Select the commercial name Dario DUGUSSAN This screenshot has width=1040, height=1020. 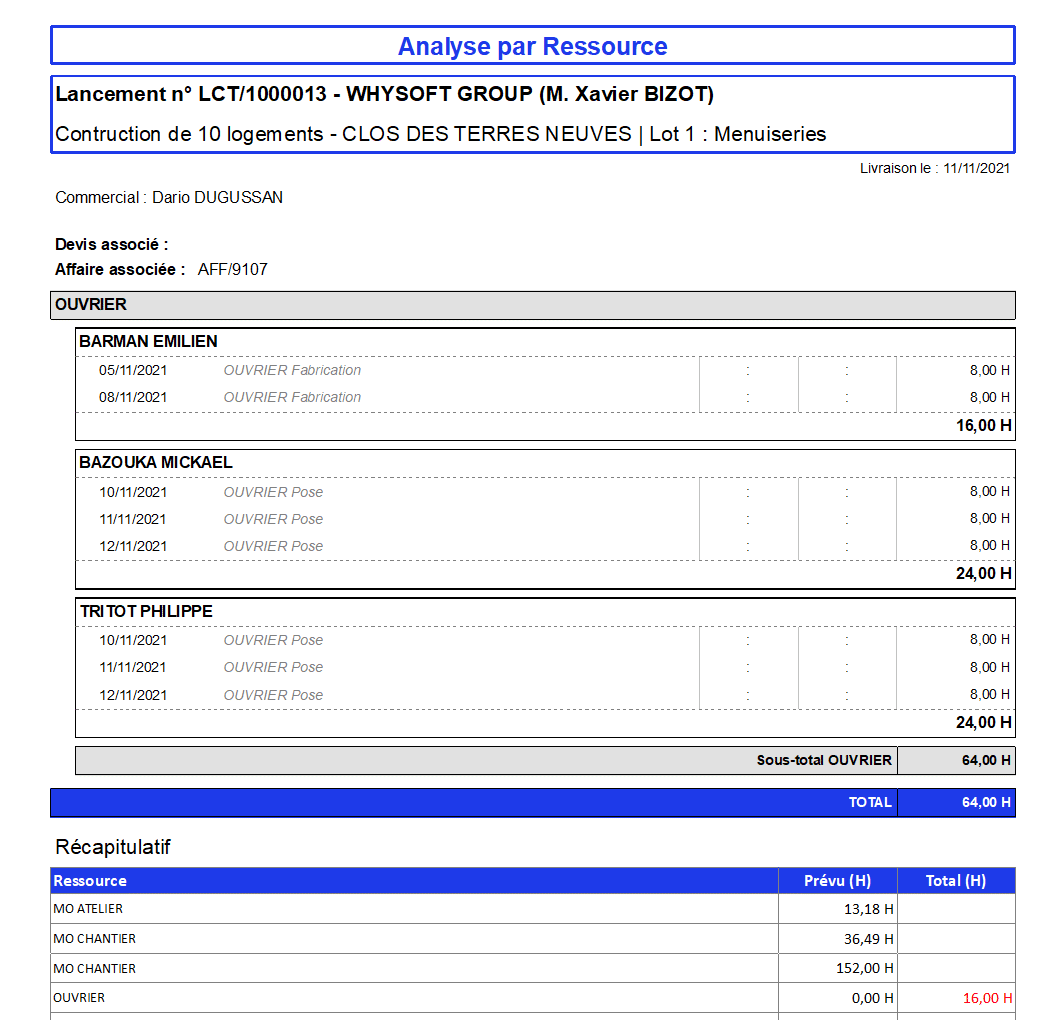pyautogui.click(x=217, y=198)
